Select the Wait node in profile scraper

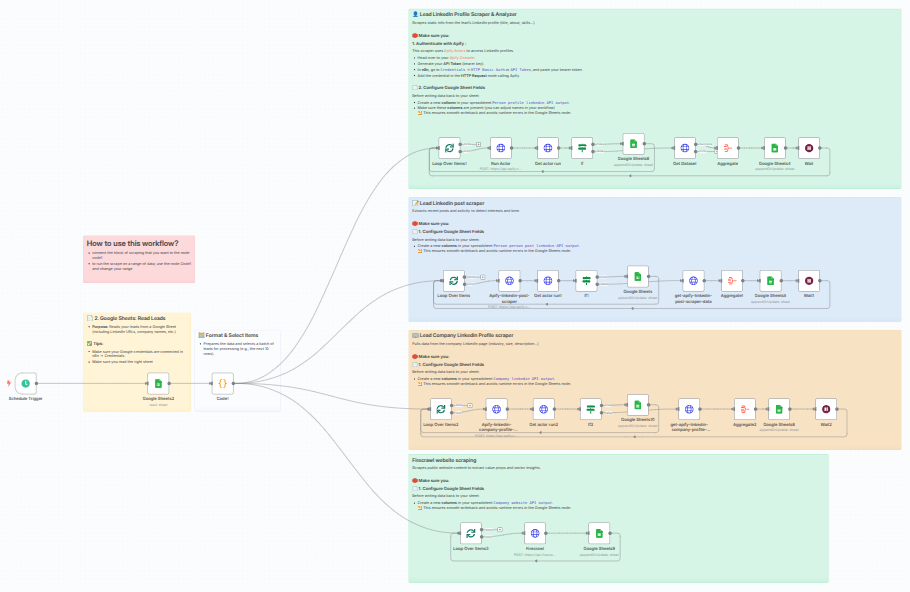(808, 148)
